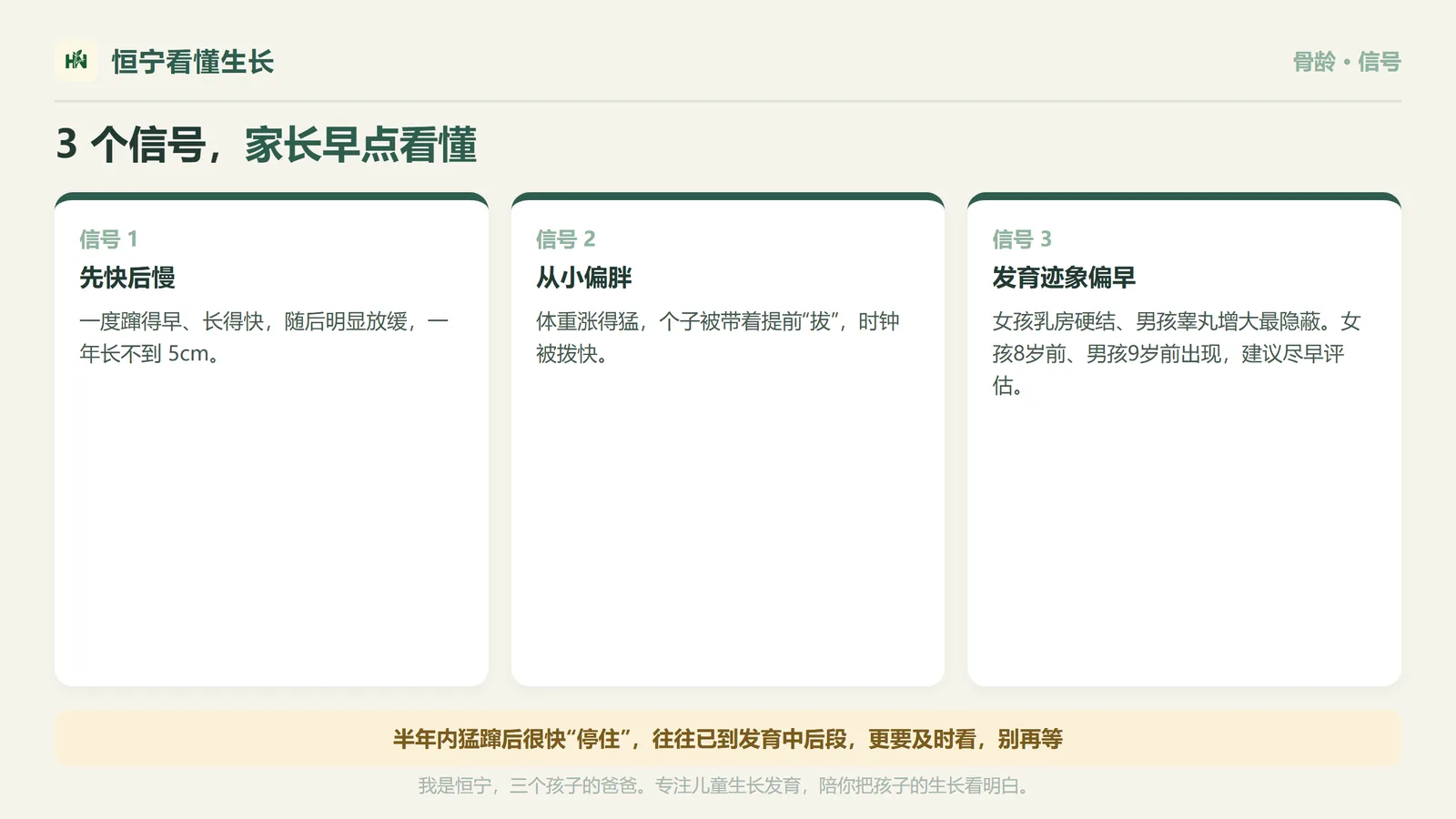The width and height of the screenshot is (1456, 819).
Task: Select the 骨龄 · 信号 header label
Action: pos(1347,62)
